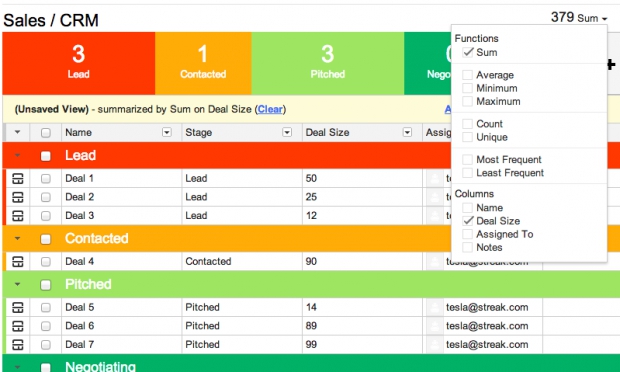Open the box icon beside Deal 3

18,216
